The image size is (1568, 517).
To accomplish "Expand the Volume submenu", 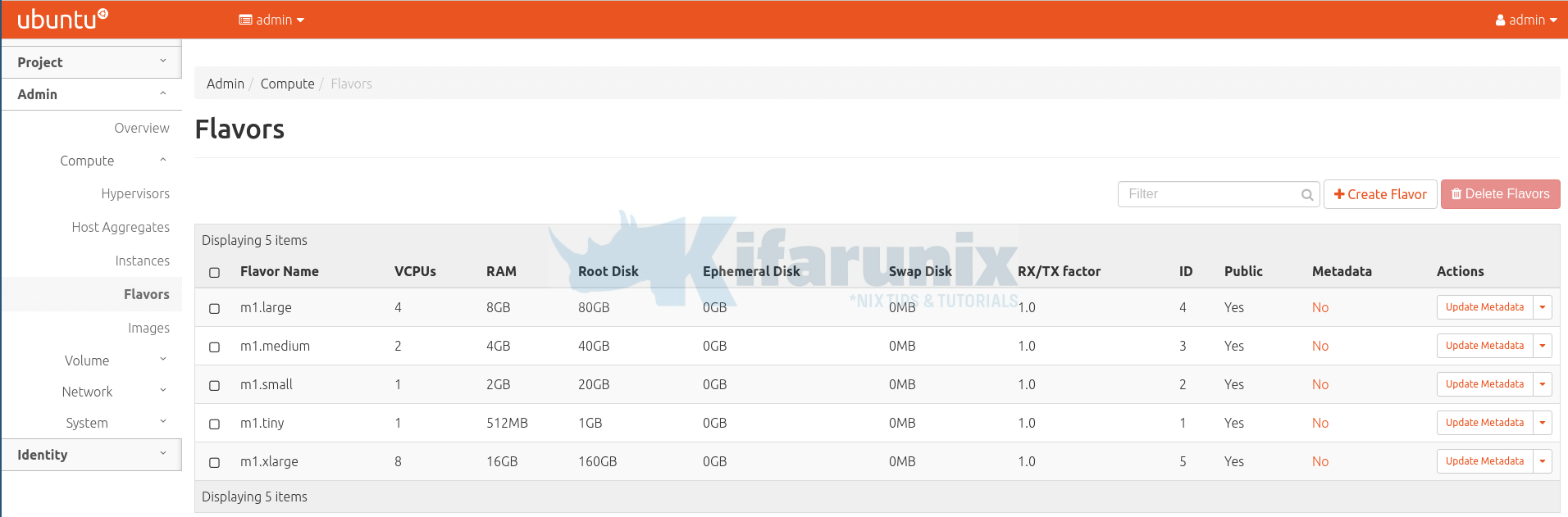I will [x=87, y=361].
